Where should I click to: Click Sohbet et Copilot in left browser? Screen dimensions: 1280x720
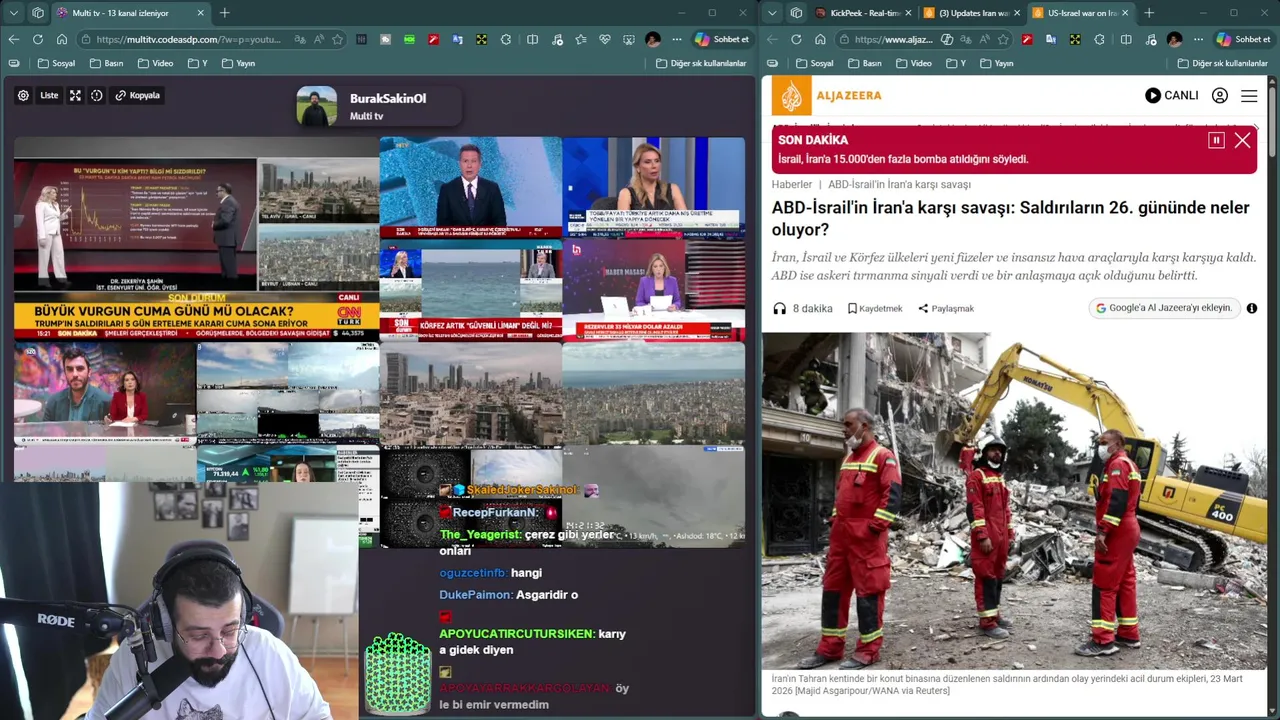coord(722,39)
